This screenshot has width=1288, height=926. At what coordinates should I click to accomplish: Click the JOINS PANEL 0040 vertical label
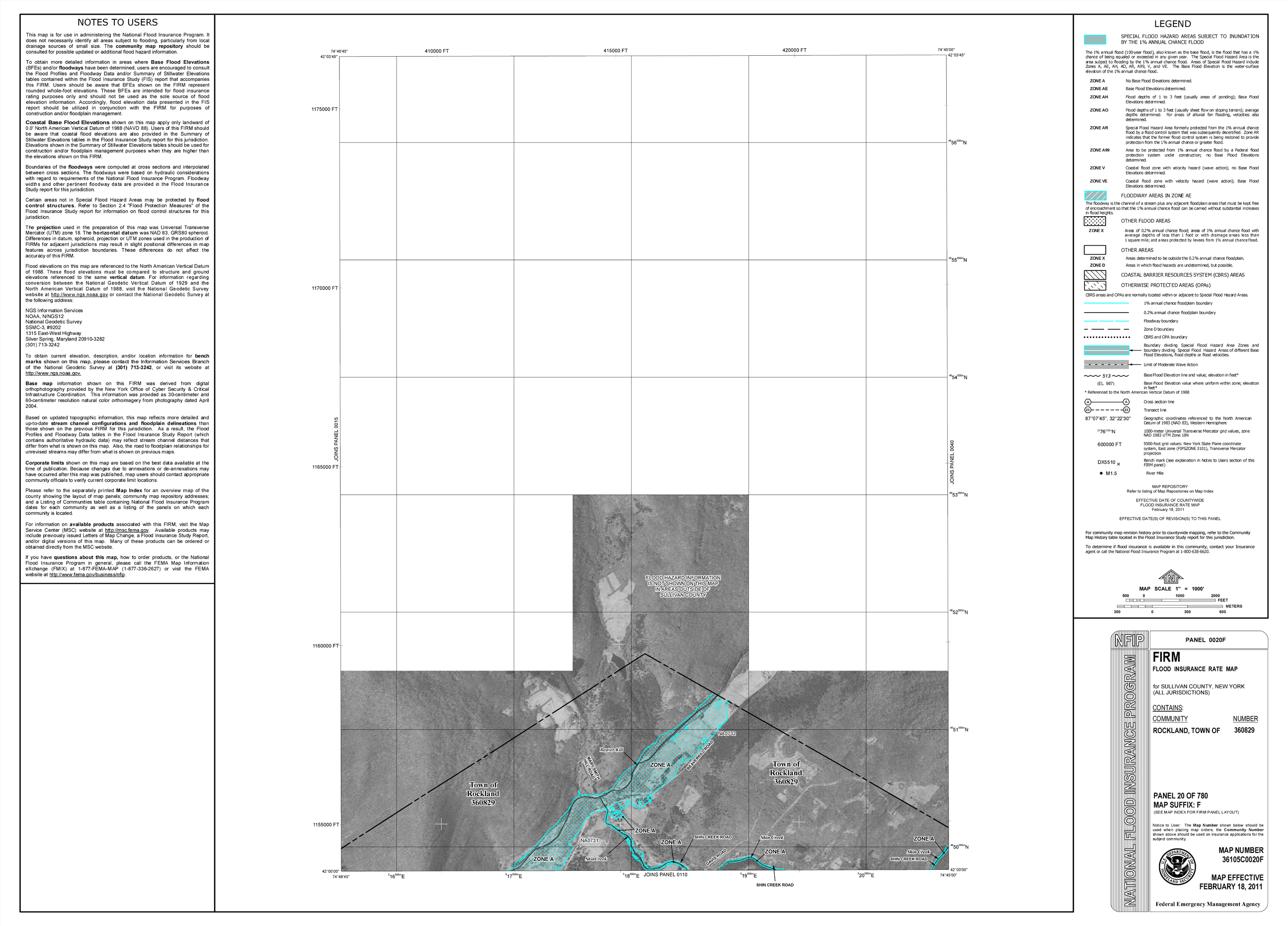(953, 462)
